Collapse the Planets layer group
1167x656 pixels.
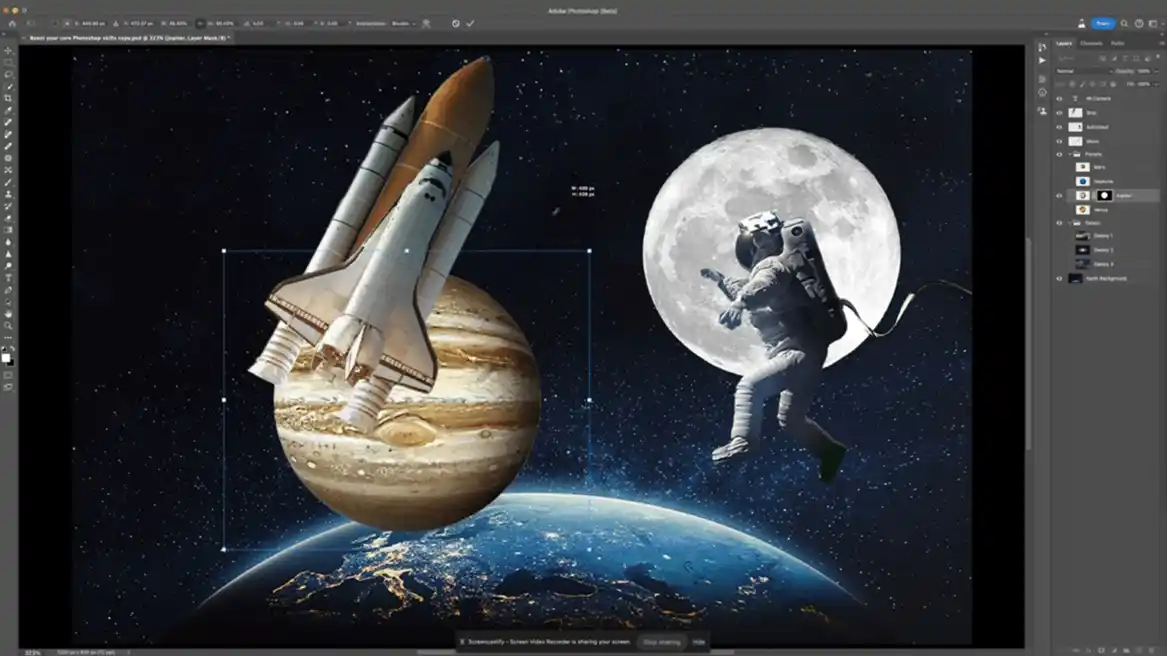[1069, 155]
